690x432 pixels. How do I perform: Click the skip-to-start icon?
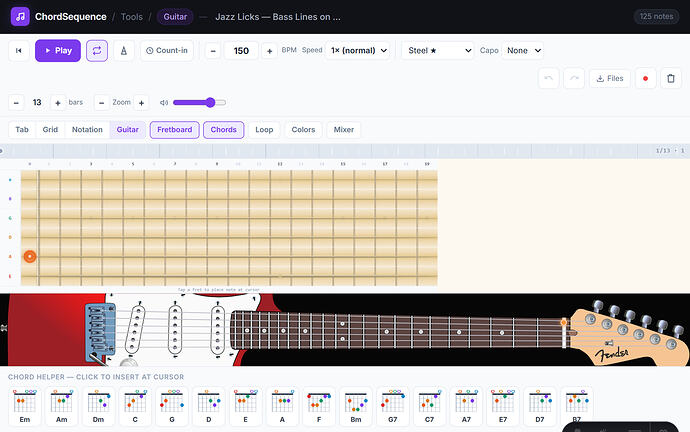[18, 51]
